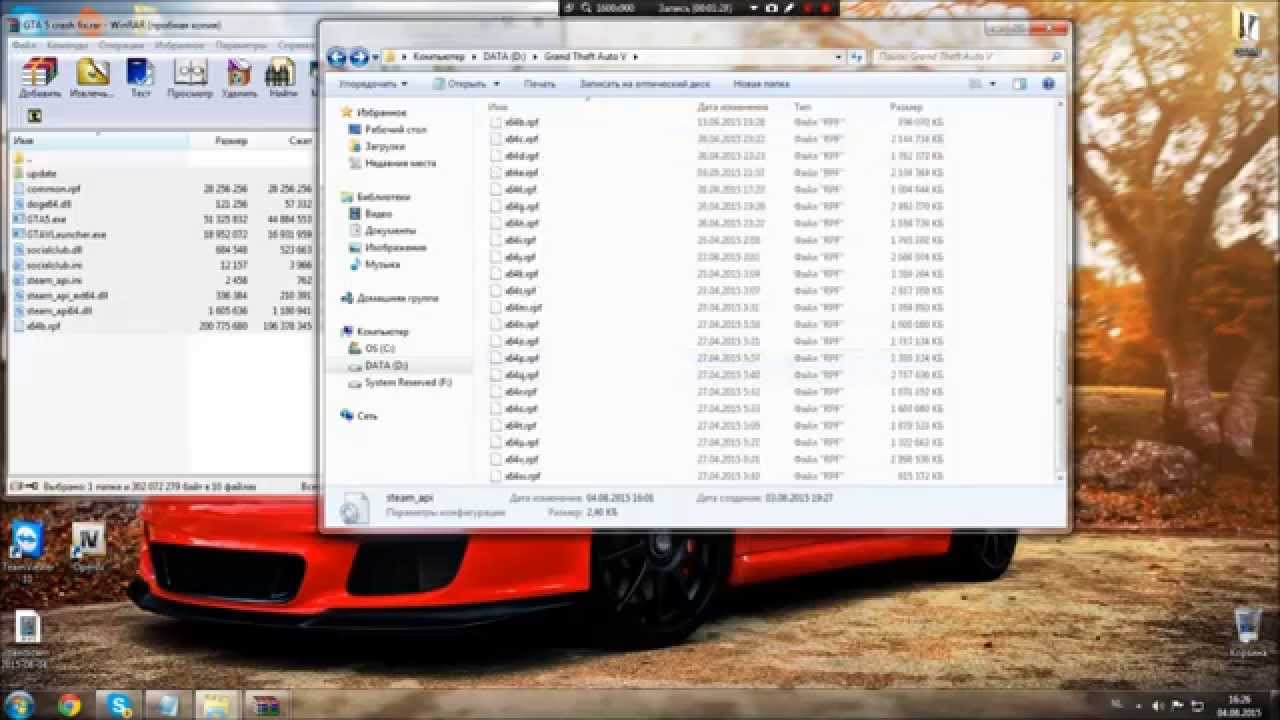Click the Удалить (Delete) icon in WinRAR
Viewport: 1280px width, 720px height.
(x=239, y=78)
